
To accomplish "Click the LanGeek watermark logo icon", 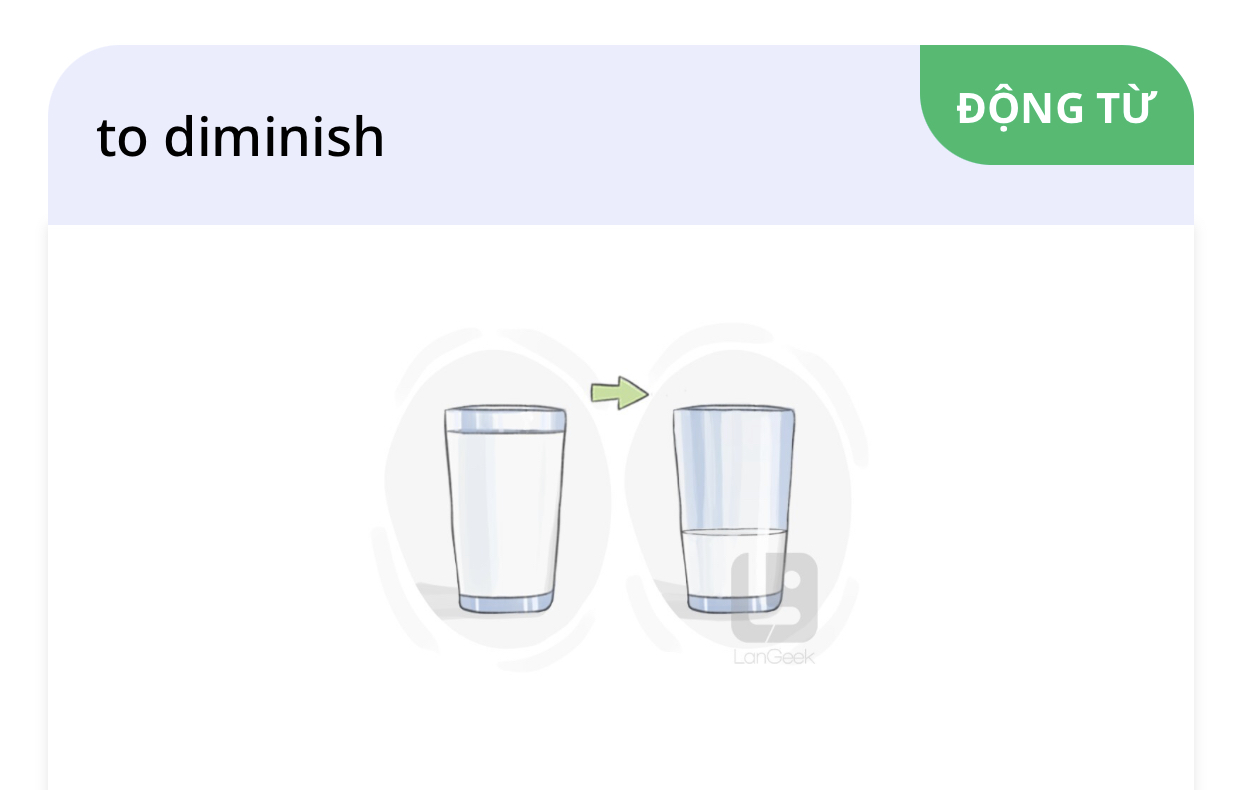I will pos(774,597).
